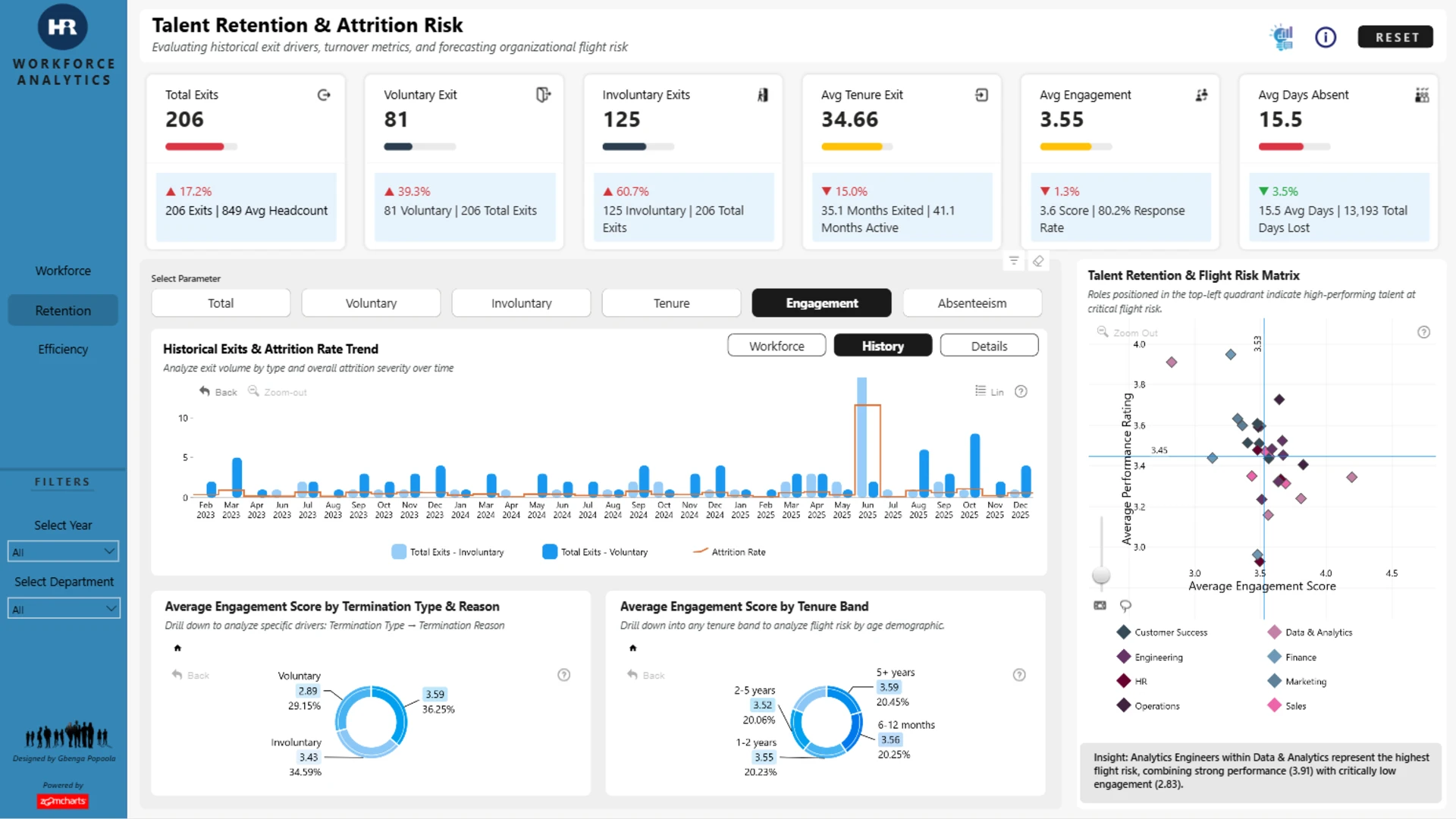The height and width of the screenshot is (819, 1456).
Task: Click the Sales legend swatch
Action: coord(1274,706)
